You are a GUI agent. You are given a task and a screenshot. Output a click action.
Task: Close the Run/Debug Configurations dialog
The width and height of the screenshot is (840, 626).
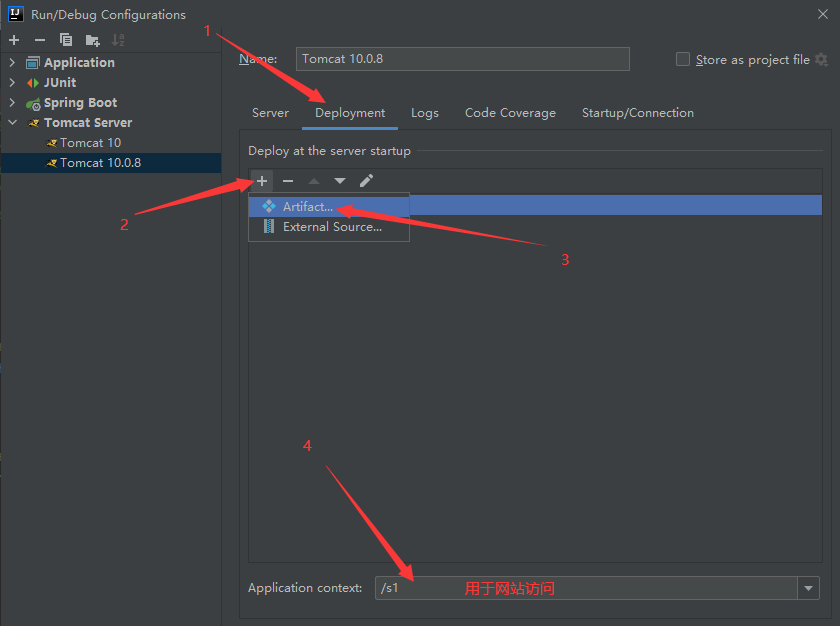(823, 14)
